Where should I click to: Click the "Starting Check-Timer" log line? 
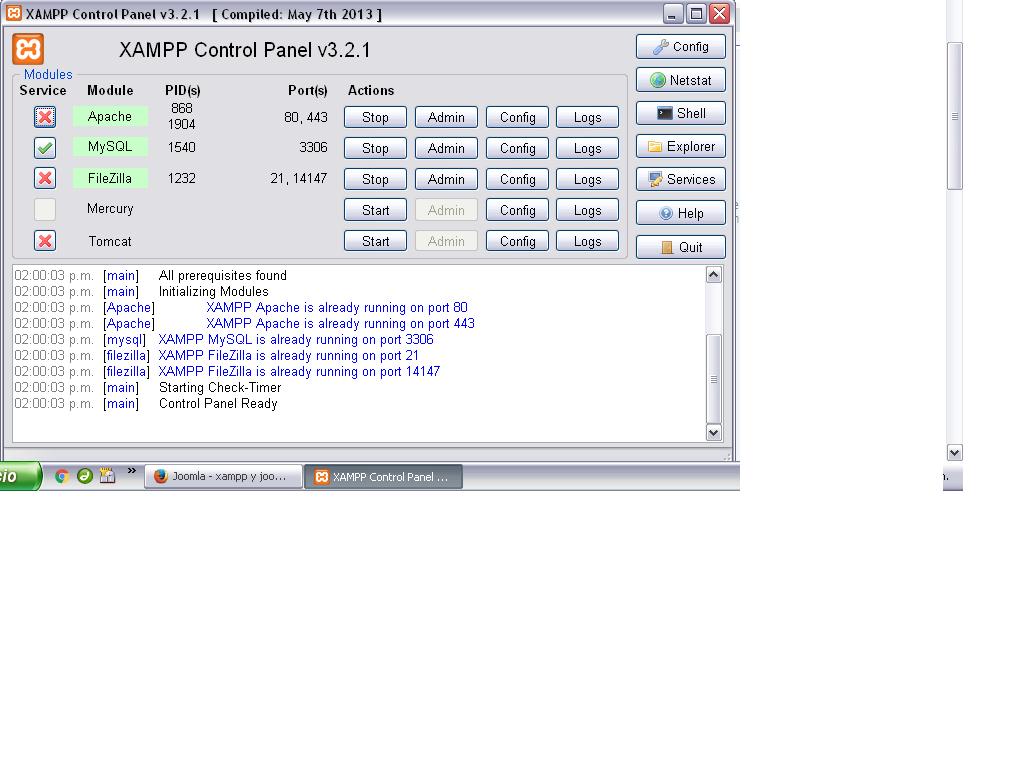220,387
